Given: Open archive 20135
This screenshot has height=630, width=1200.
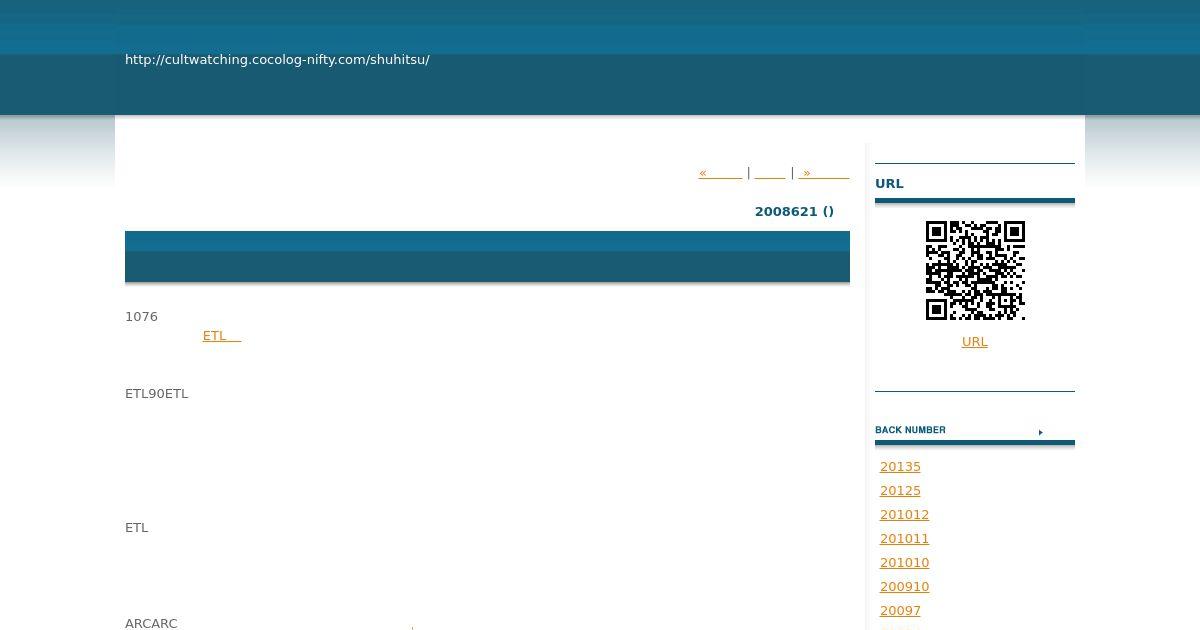Looking at the screenshot, I should click(x=900, y=467).
